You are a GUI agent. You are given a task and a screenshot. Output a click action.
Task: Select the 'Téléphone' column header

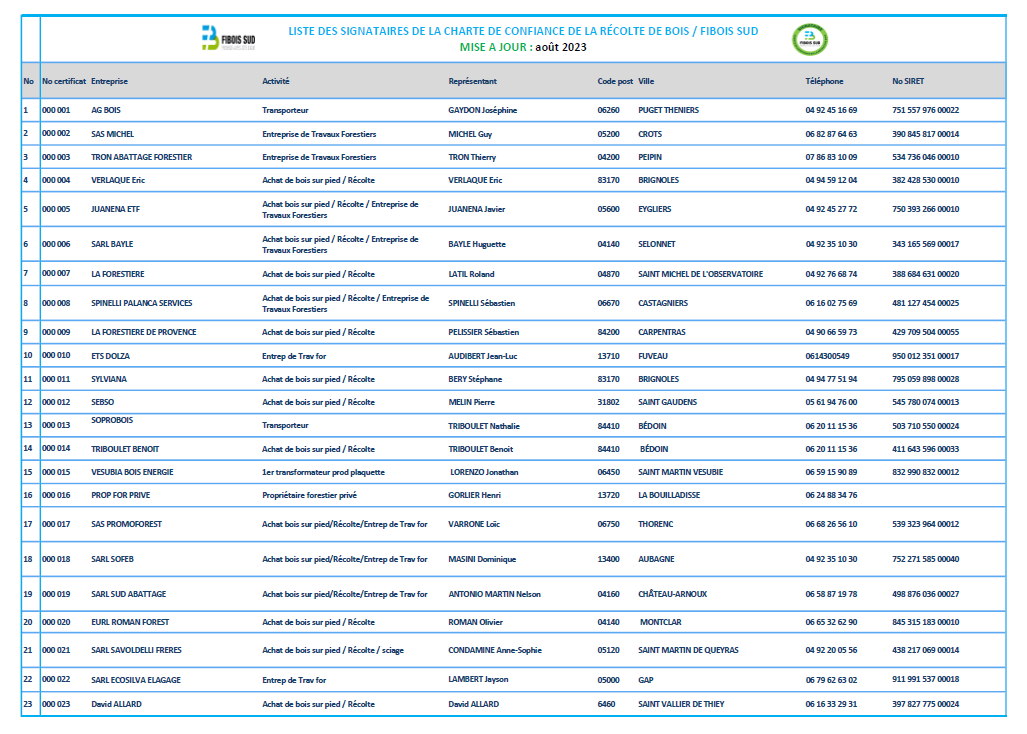coord(824,81)
